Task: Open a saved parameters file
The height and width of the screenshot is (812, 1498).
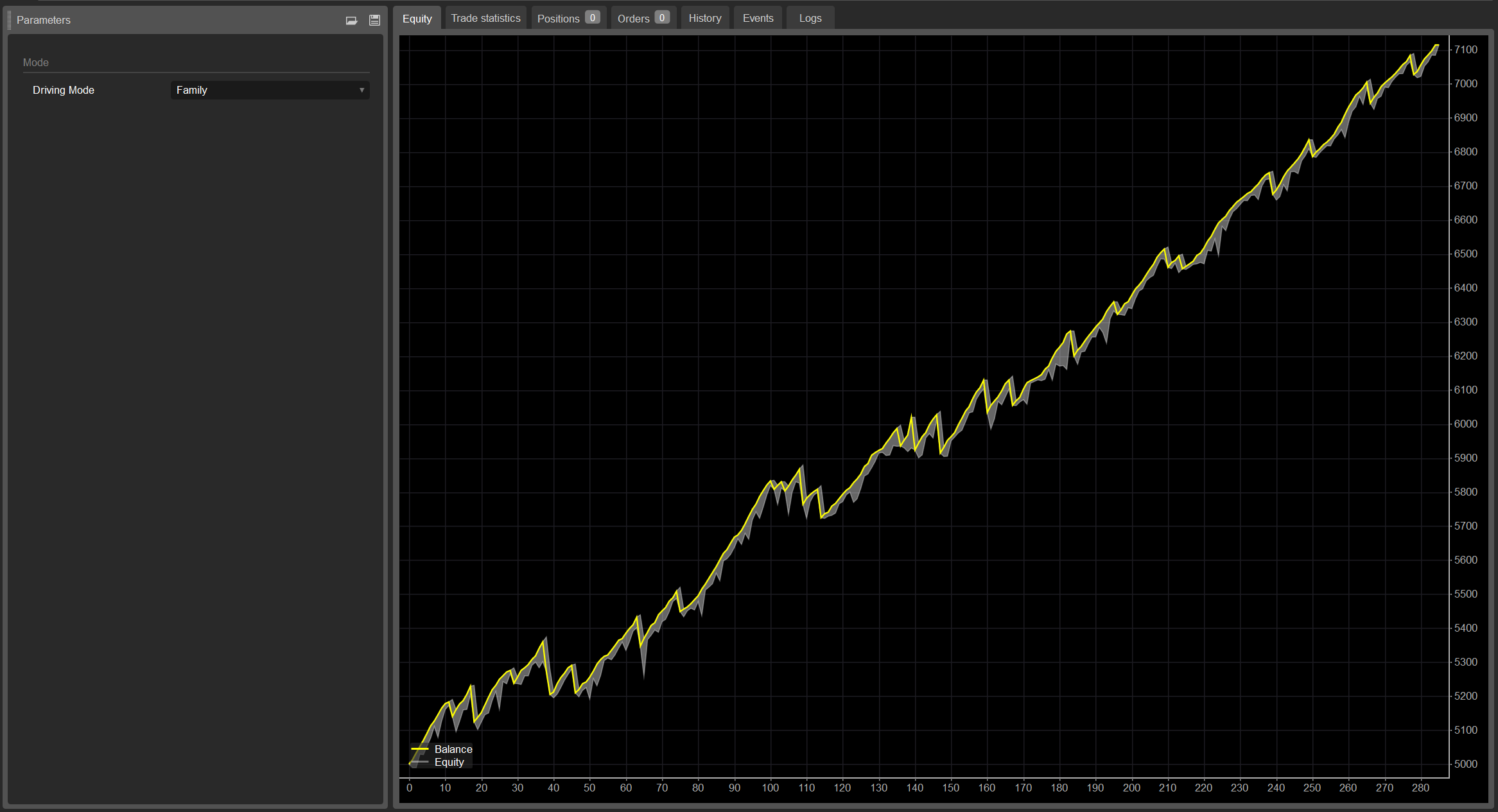Action: (x=352, y=20)
